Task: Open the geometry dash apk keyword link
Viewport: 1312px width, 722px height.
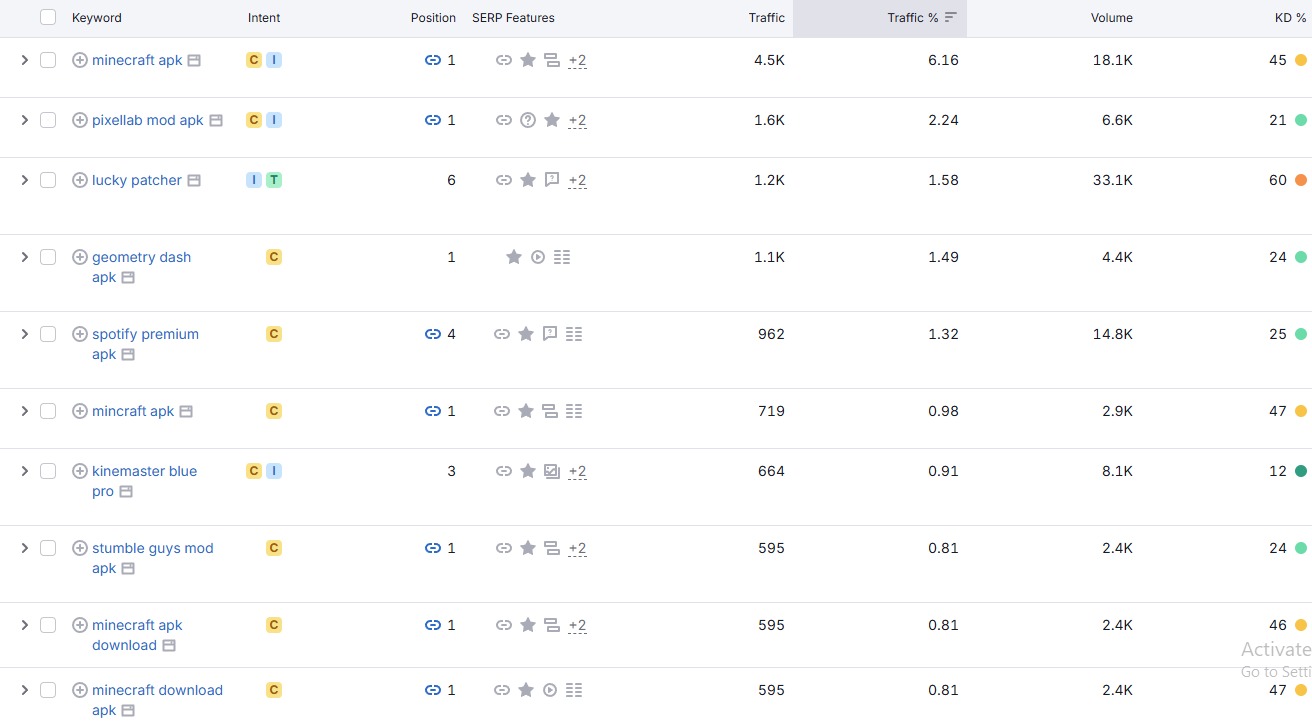Action: coord(141,257)
